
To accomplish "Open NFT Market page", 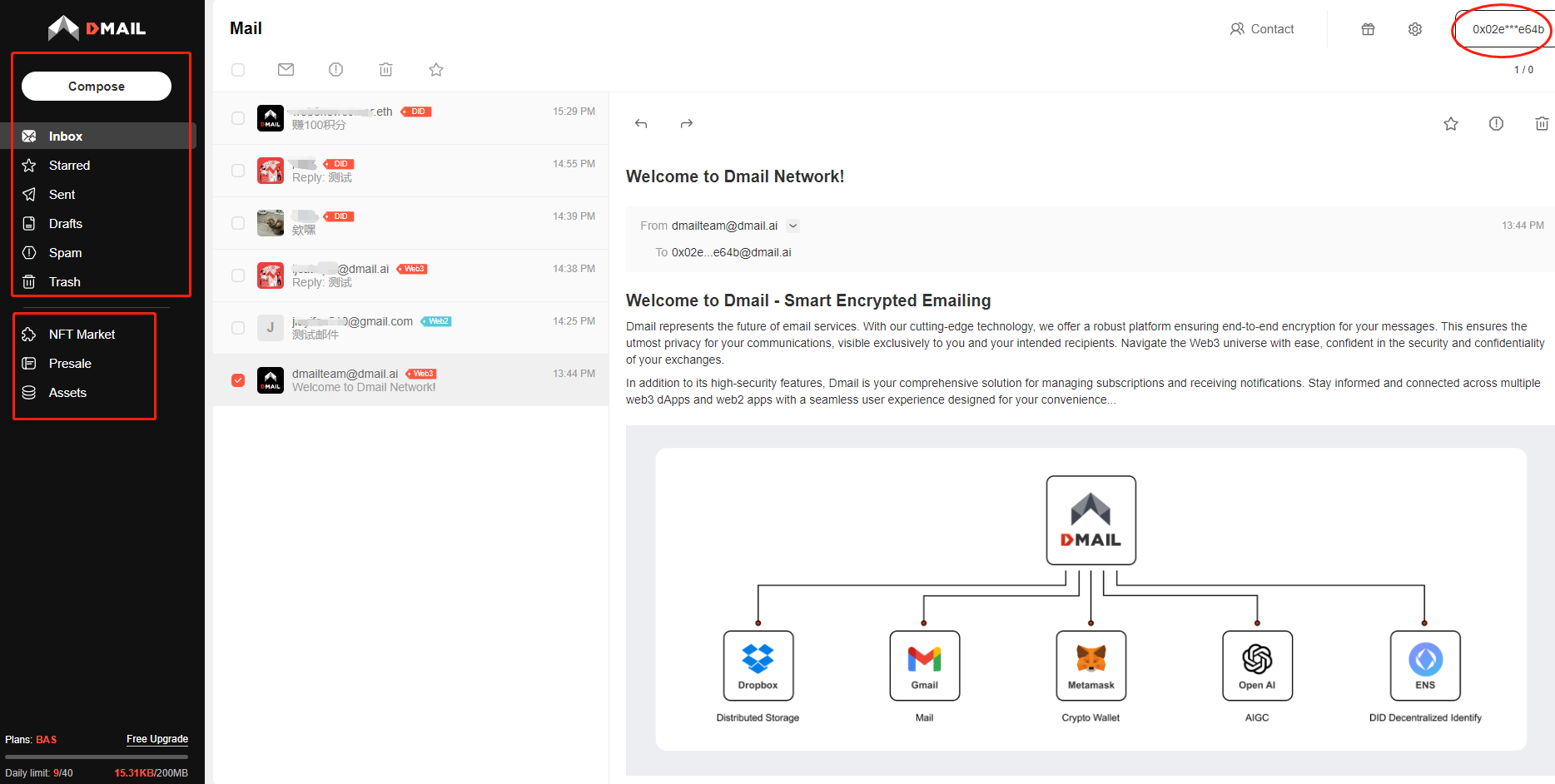I will 82,335.
